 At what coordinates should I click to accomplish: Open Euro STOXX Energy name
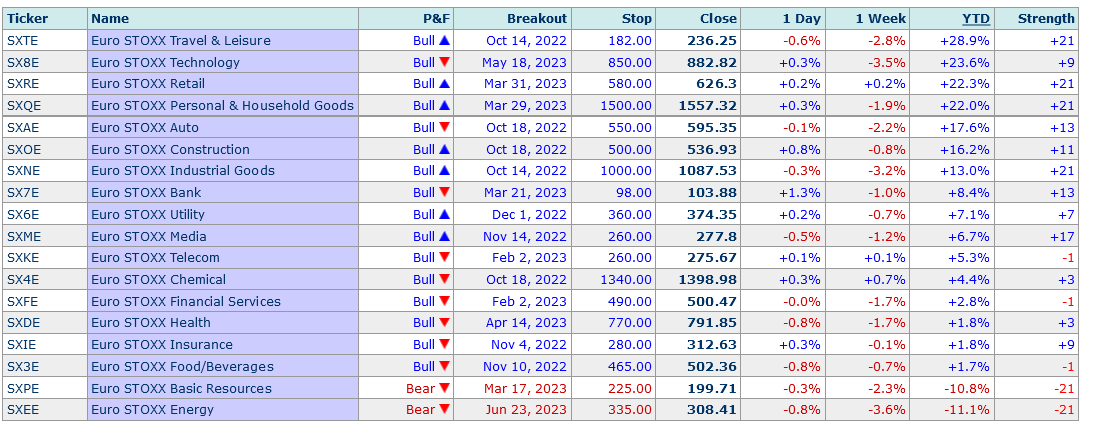pos(152,409)
